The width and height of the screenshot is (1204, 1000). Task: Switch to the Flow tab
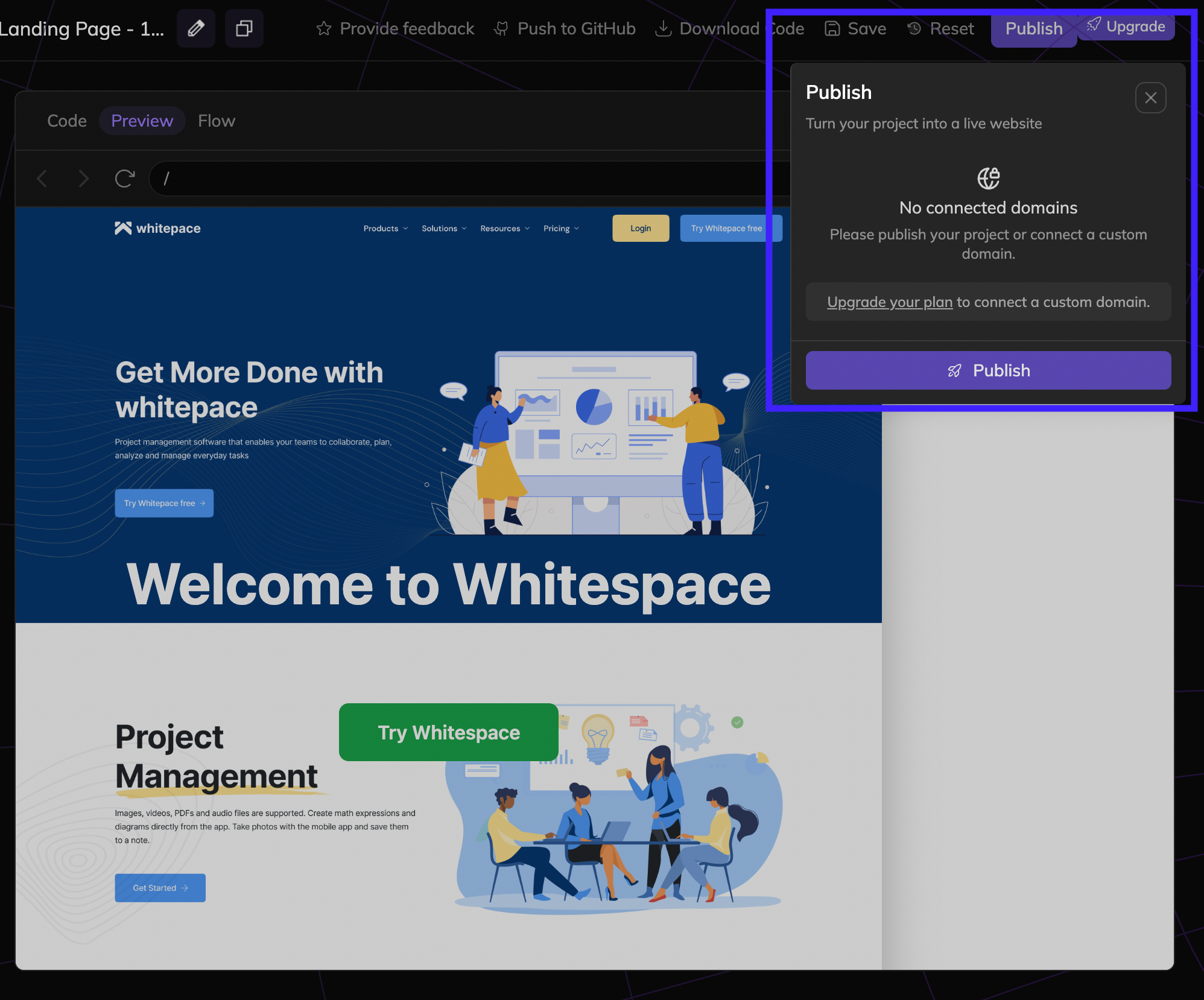217,121
